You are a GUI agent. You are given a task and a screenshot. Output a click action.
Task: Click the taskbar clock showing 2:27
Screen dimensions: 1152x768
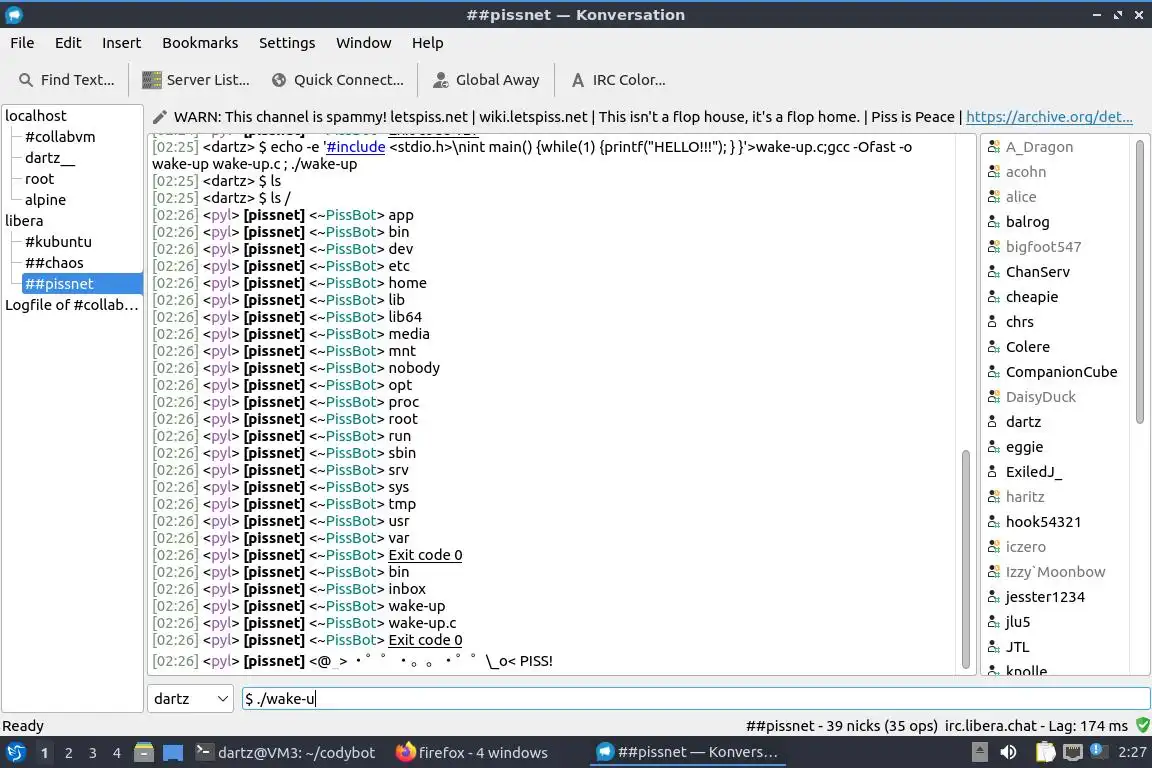(1131, 753)
